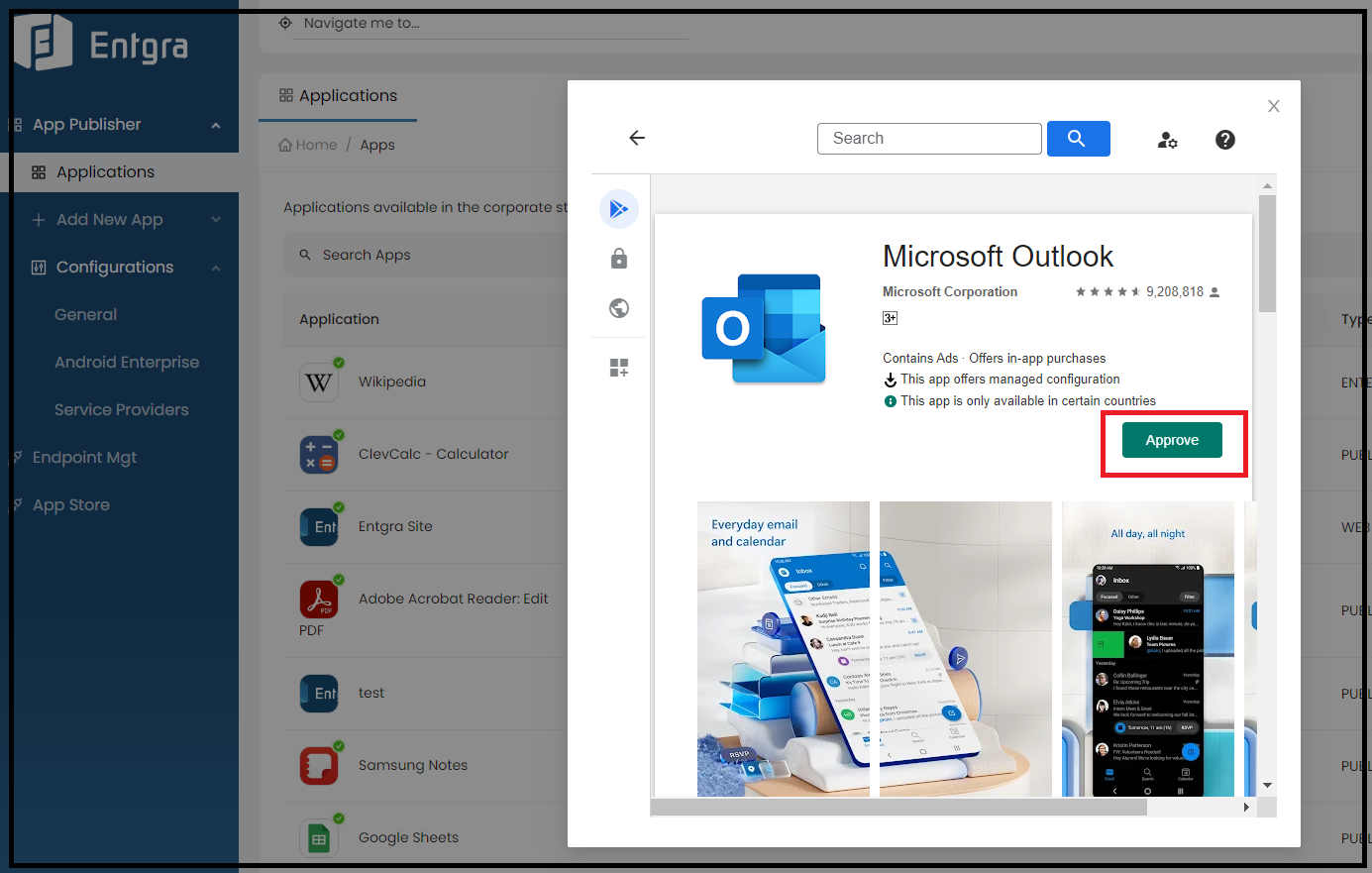Click the Apps breadcrumb
1372x873 pixels.
(x=377, y=145)
